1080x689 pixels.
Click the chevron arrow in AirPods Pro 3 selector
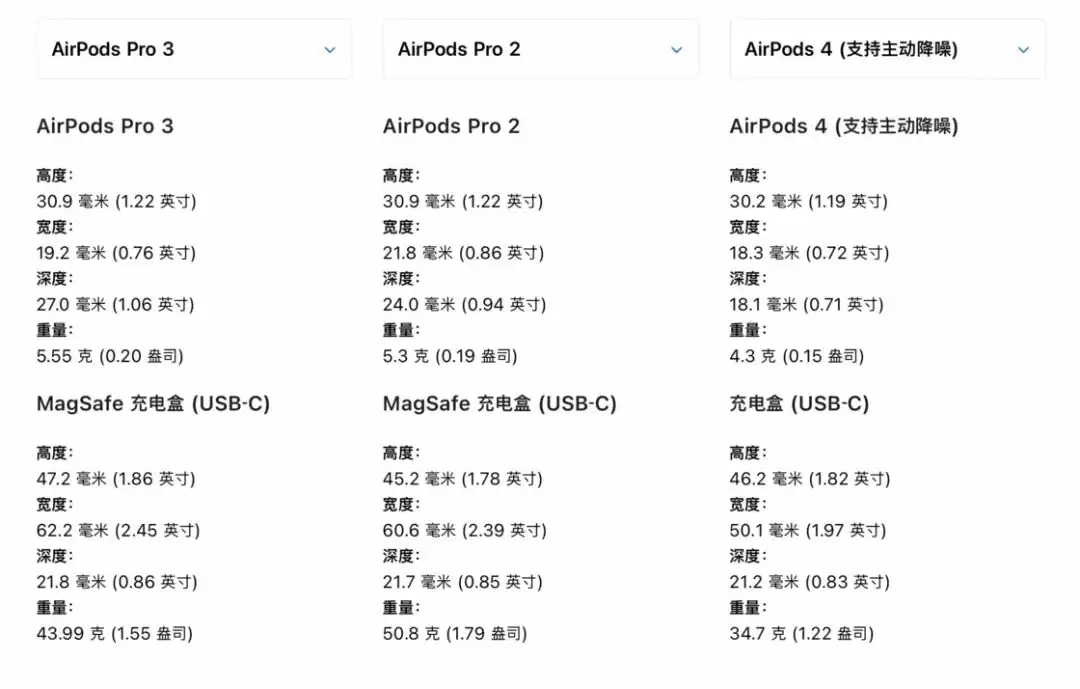[x=330, y=50]
